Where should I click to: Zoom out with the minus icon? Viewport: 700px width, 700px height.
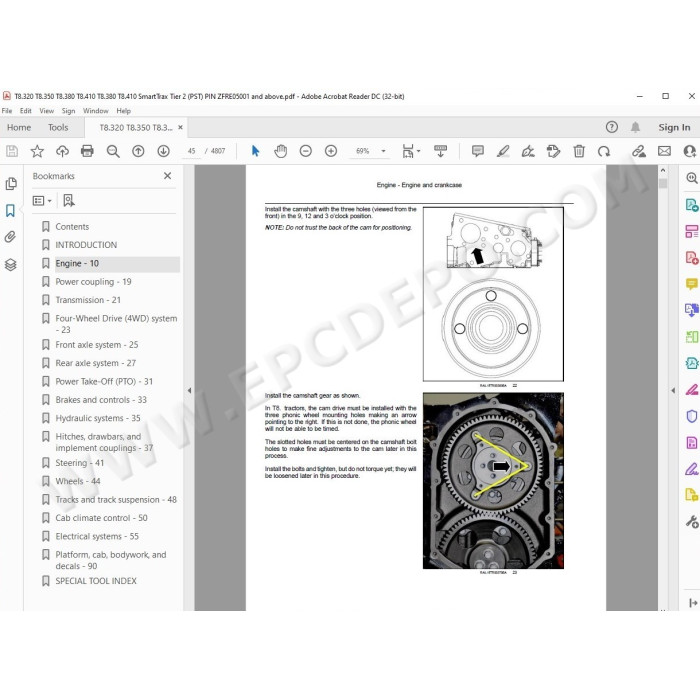click(305, 151)
